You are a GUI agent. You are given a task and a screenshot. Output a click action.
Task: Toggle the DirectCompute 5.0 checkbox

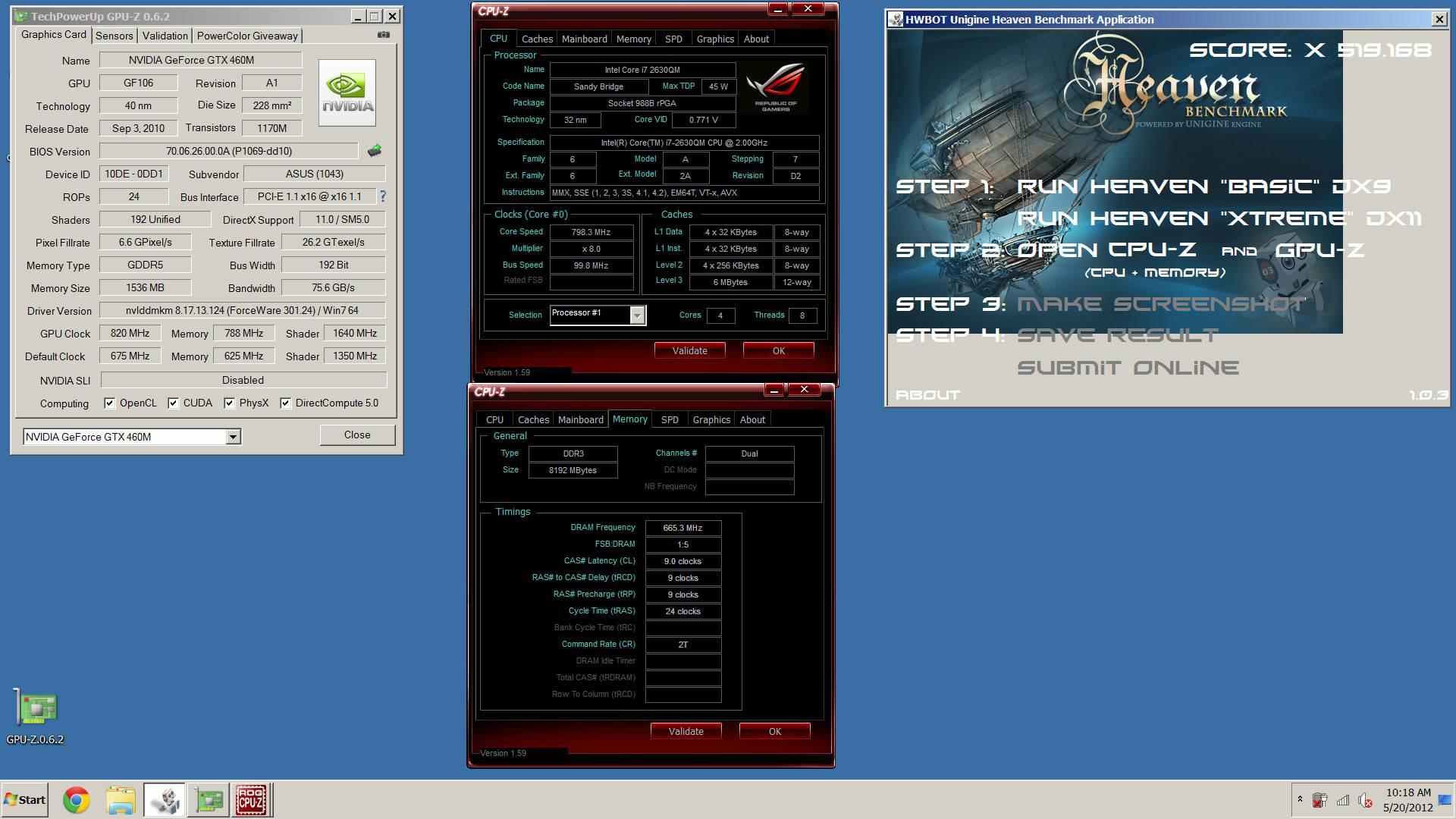pyautogui.click(x=285, y=403)
